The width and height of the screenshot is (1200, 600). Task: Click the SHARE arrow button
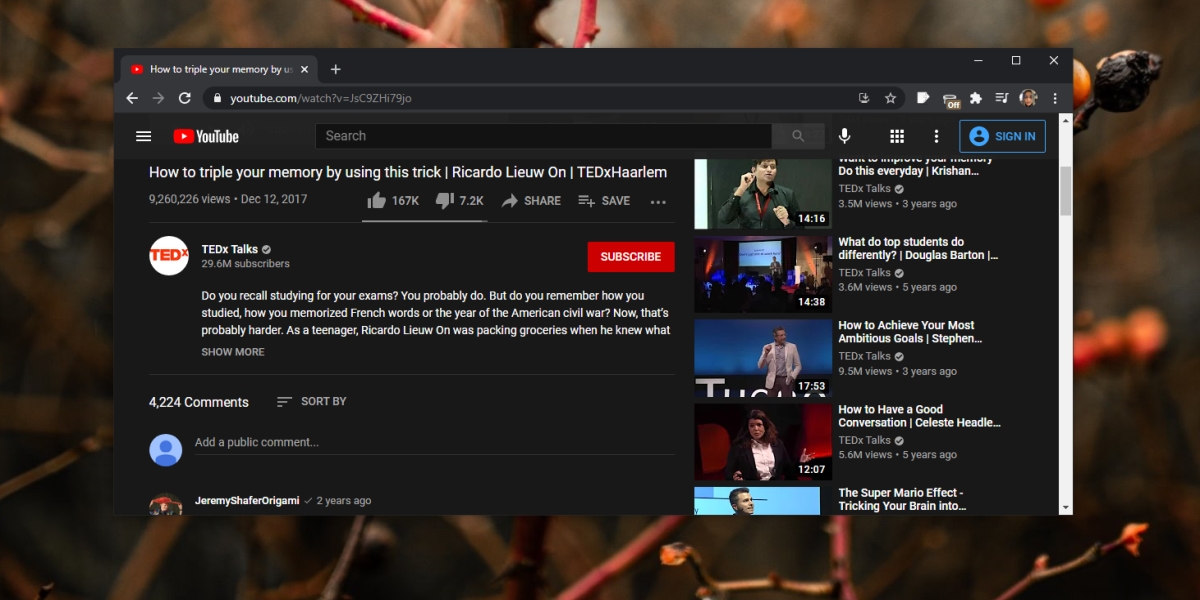click(531, 201)
